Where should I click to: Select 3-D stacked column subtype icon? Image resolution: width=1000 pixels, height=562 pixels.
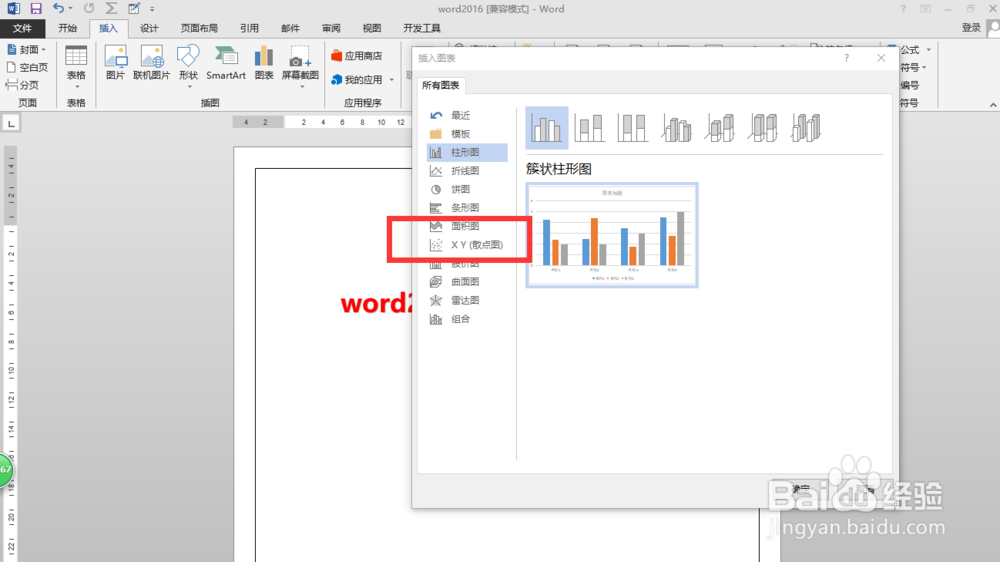point(719,128)
